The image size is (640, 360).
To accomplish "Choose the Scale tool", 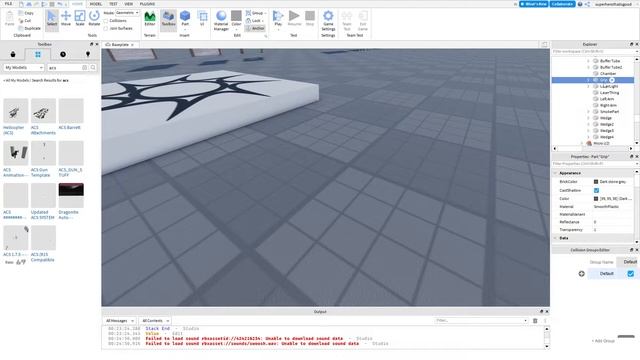I will pos(80,18).
